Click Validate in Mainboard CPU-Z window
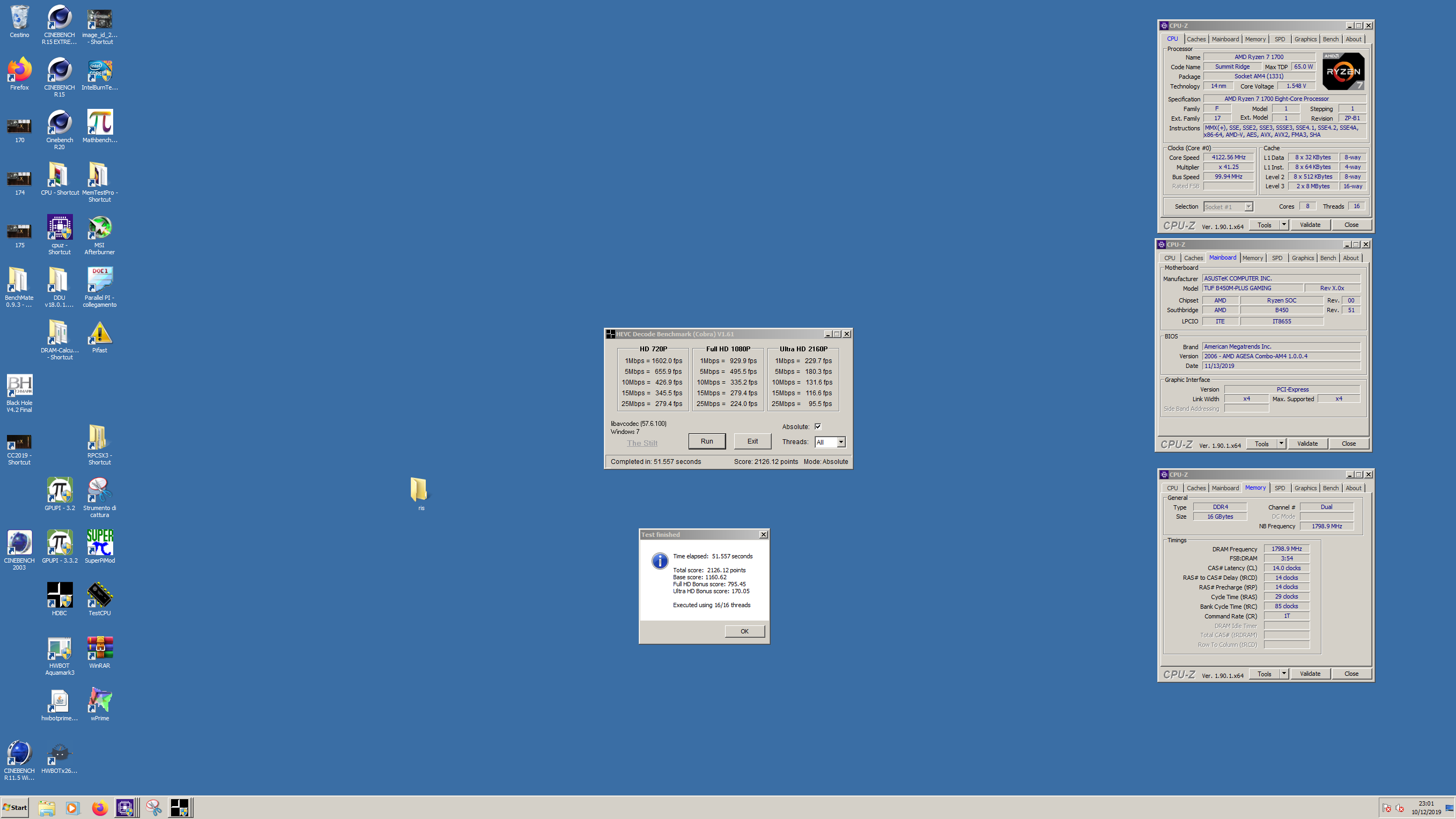The image size is (1456, 819). (1307, 444)
